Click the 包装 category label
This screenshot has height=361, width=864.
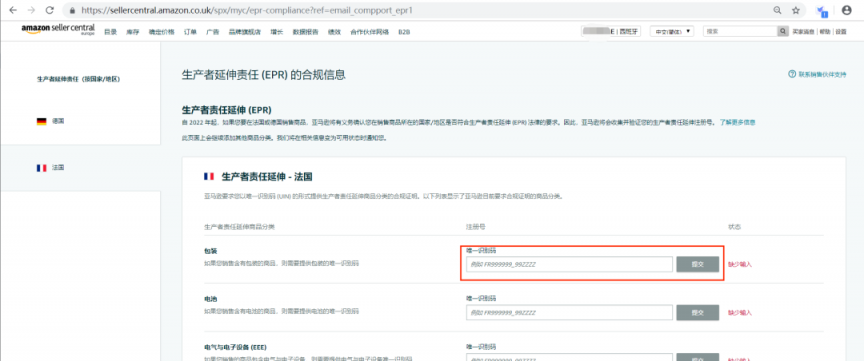[210, 251]
